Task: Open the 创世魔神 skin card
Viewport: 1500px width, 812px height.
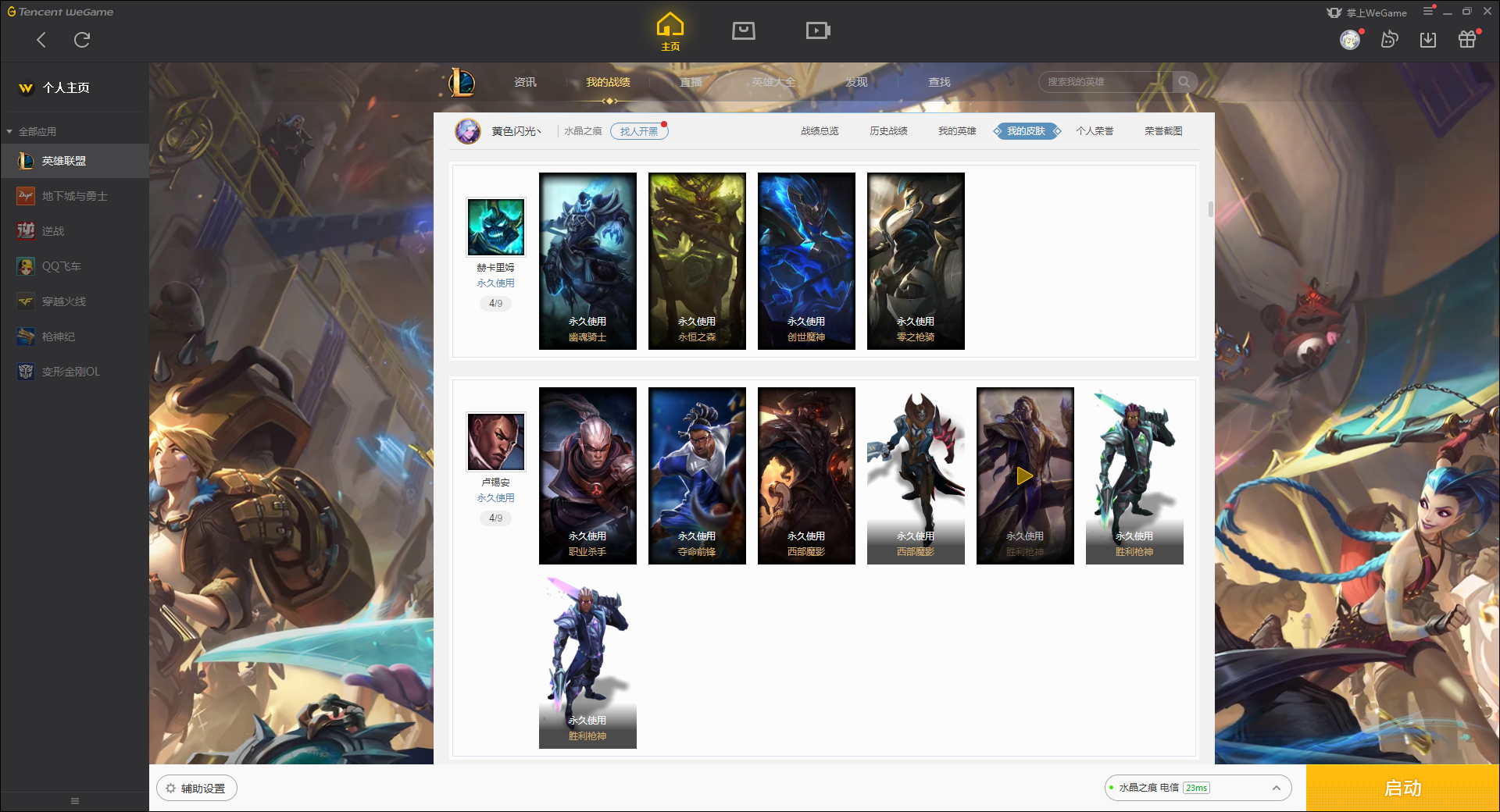Action: click(806, 261)
